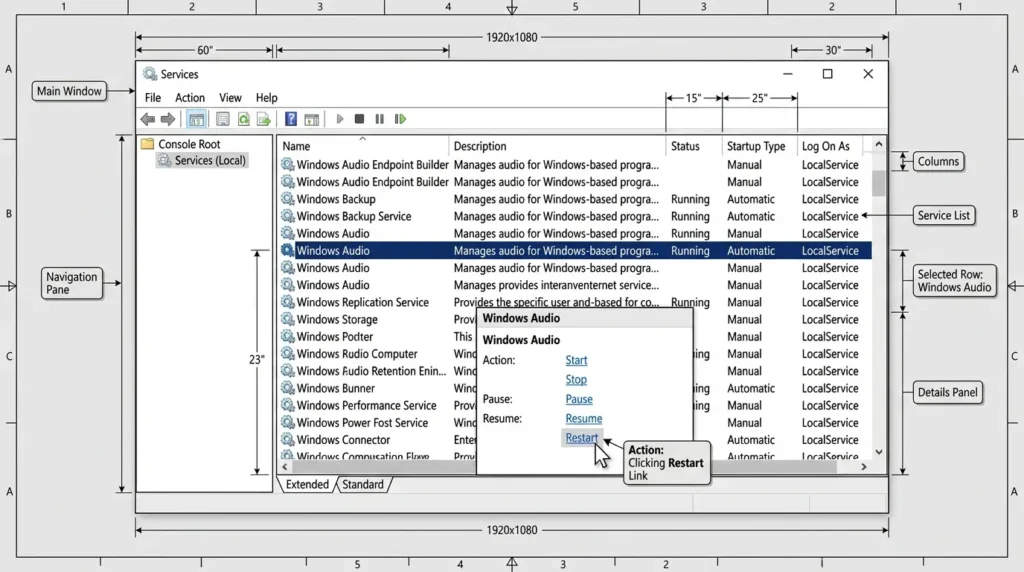1024x572 pixels.
Task: Select Services (Local) in the navigation tree
Action: (210, 161)
